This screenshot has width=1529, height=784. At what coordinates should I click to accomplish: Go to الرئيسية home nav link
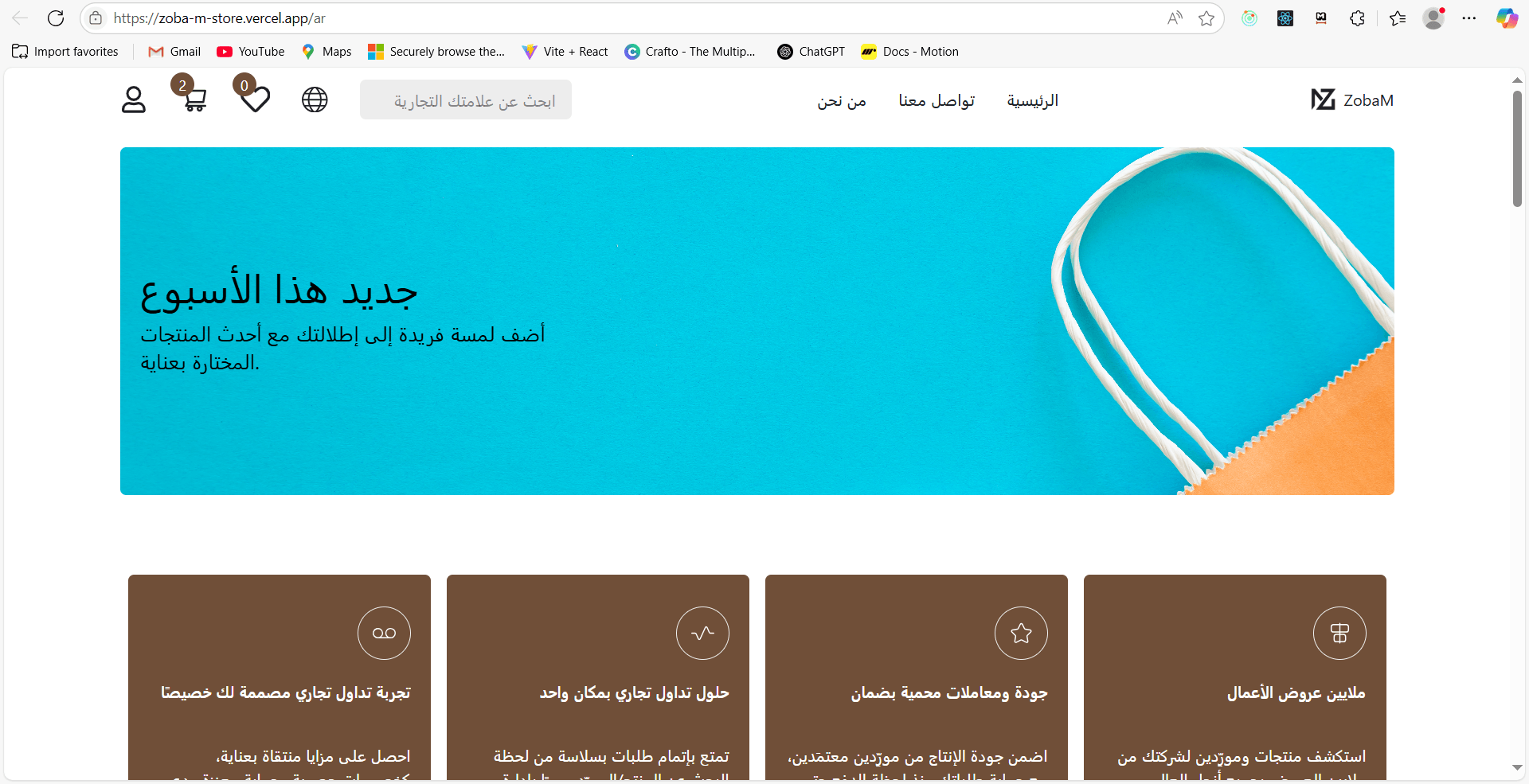[x=1033, y=100]
